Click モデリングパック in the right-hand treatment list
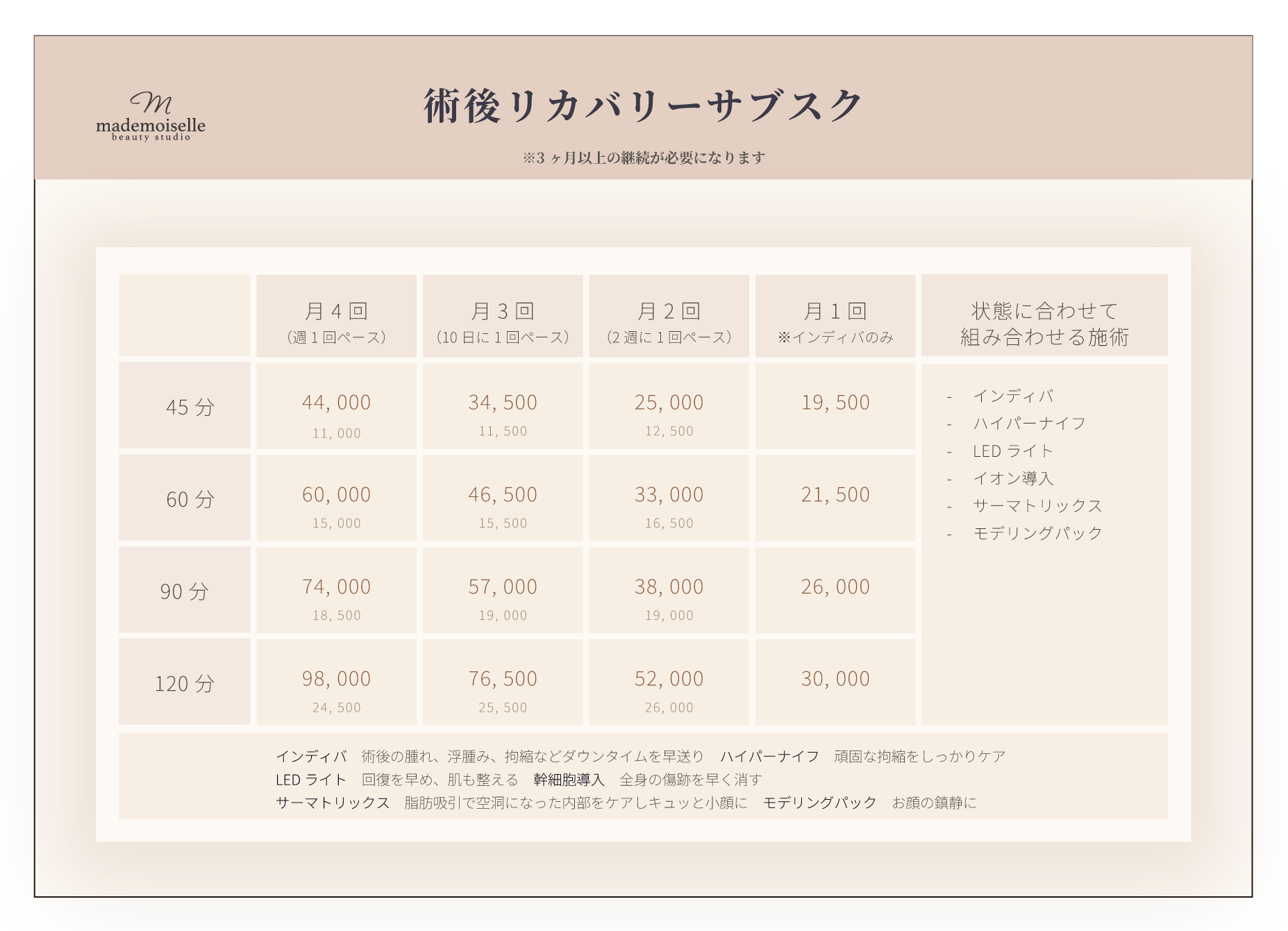The height and width of the screenshot is (931, 1288). (x=1037, y=533)
